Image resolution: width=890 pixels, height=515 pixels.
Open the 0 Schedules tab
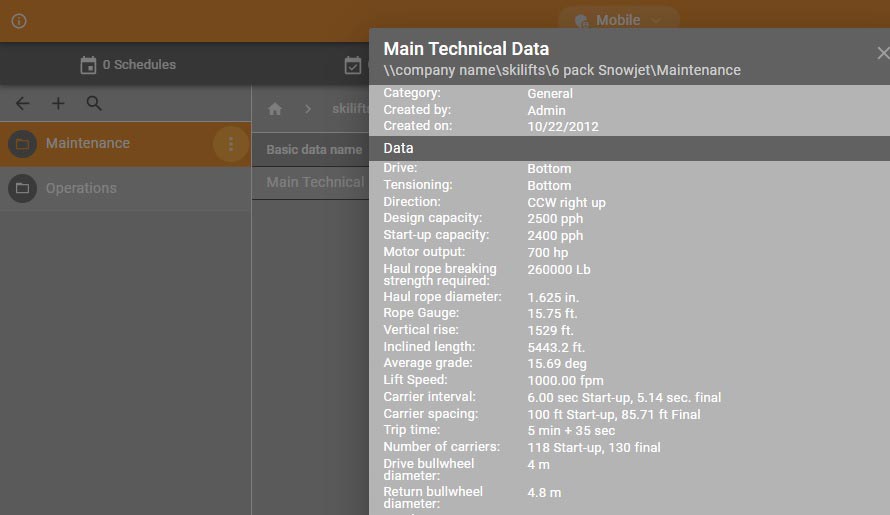(x=127, y=65)
